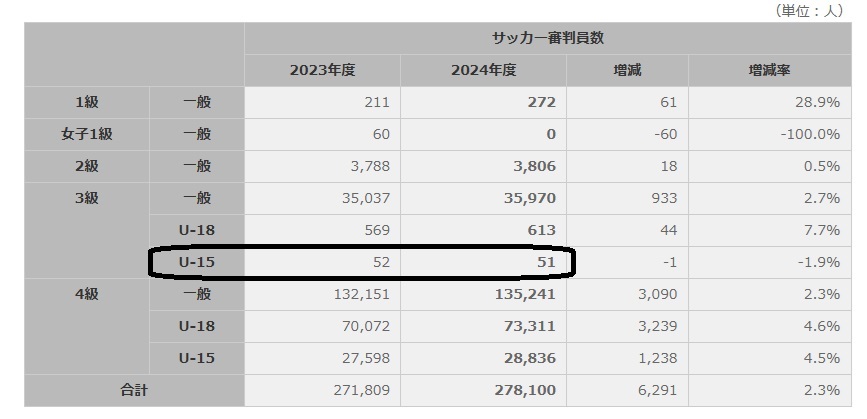This screenshot has height=419, width=867.
Task: Click the 増減 value 6,291
Action: tap(657, 390)
